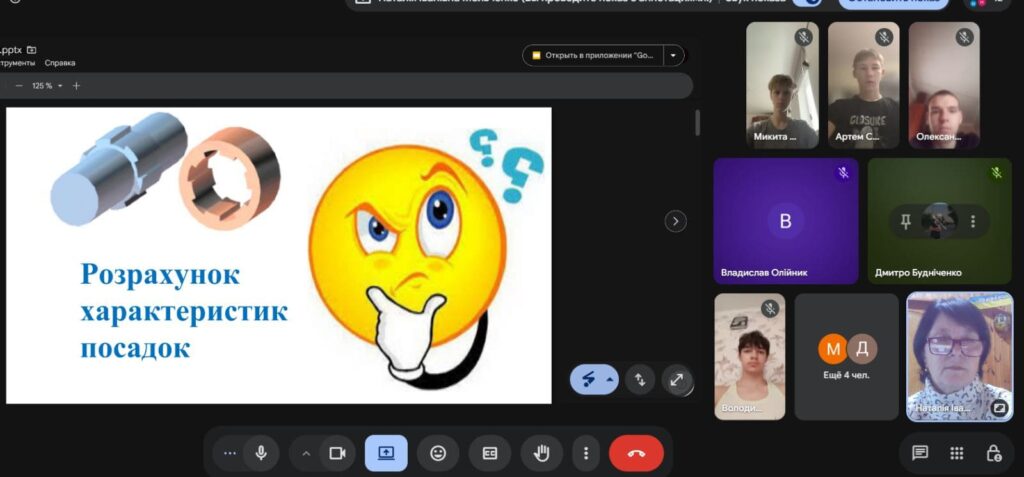Select Олександр's video tile
This screenshot has height=477, width=1024.
coord(944,85)
